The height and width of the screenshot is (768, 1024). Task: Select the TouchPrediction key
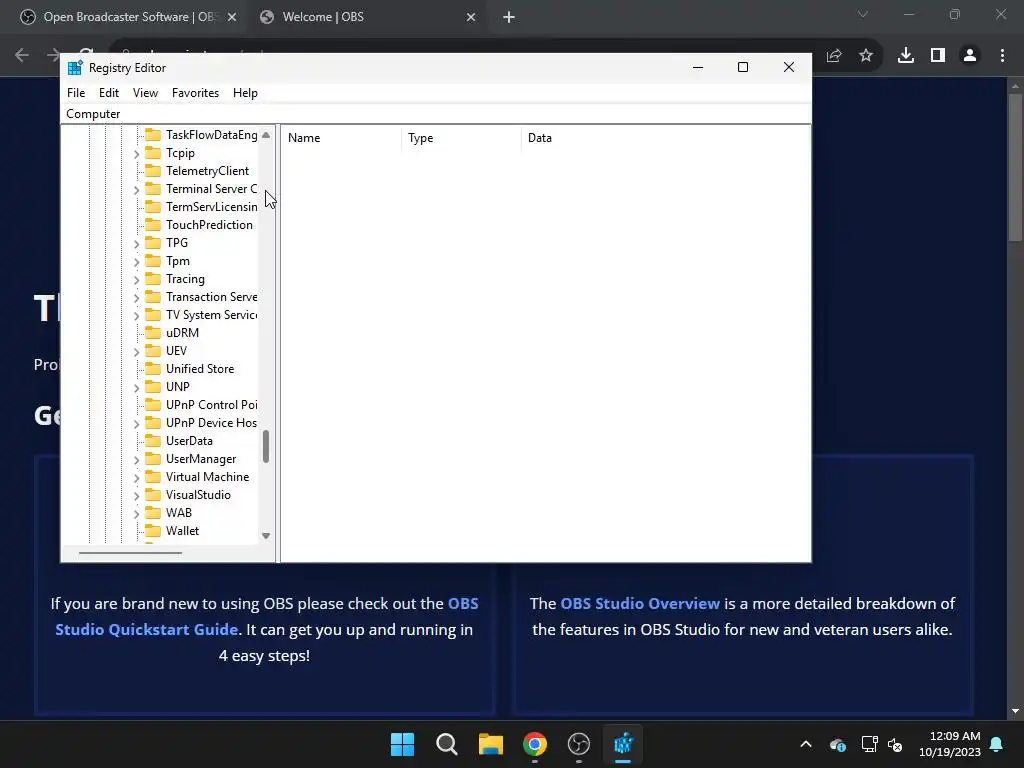click(x=209, y=225)
